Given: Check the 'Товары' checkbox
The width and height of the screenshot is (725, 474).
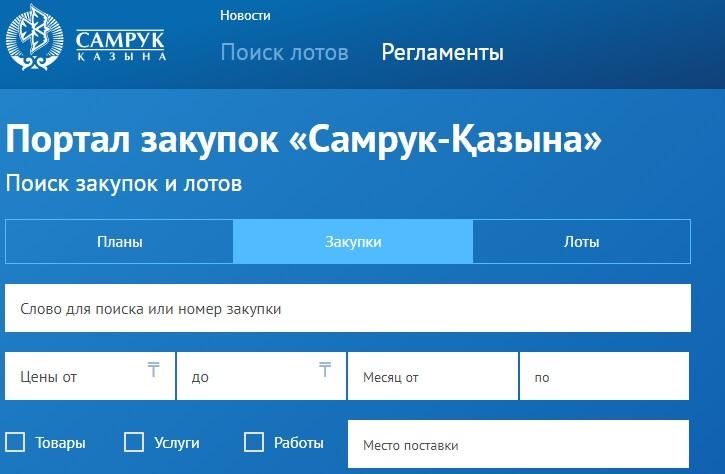Looking at the screenshot, I should click(x=15, y=442).
